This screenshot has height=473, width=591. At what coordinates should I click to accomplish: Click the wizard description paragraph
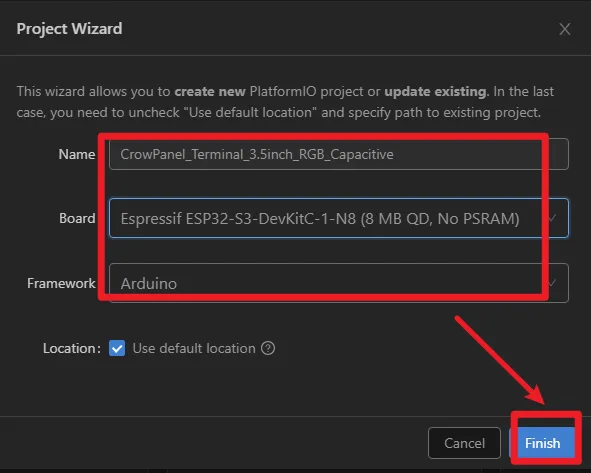coord(285,102)
